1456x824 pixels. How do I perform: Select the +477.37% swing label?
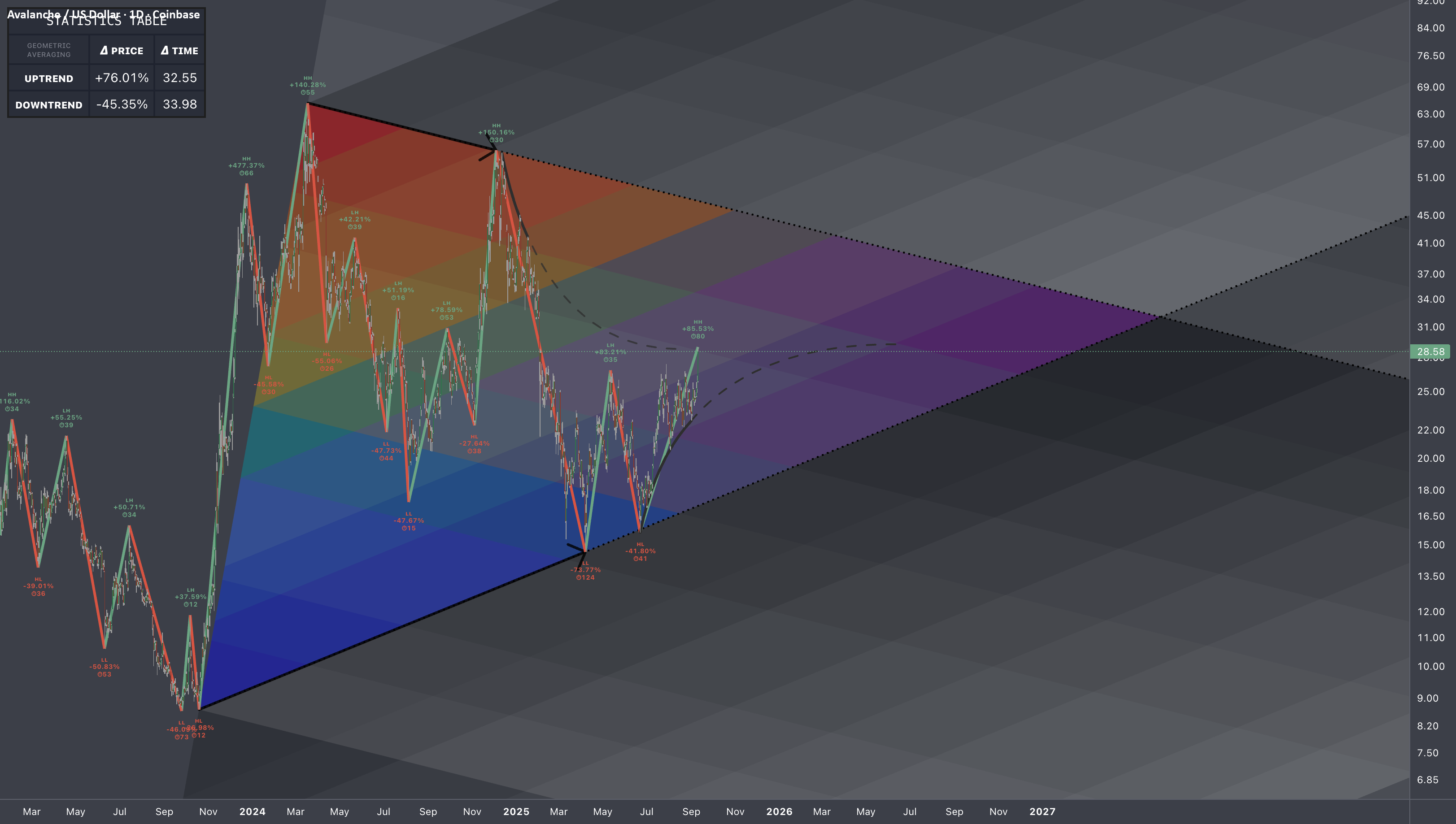coord(246,166)
